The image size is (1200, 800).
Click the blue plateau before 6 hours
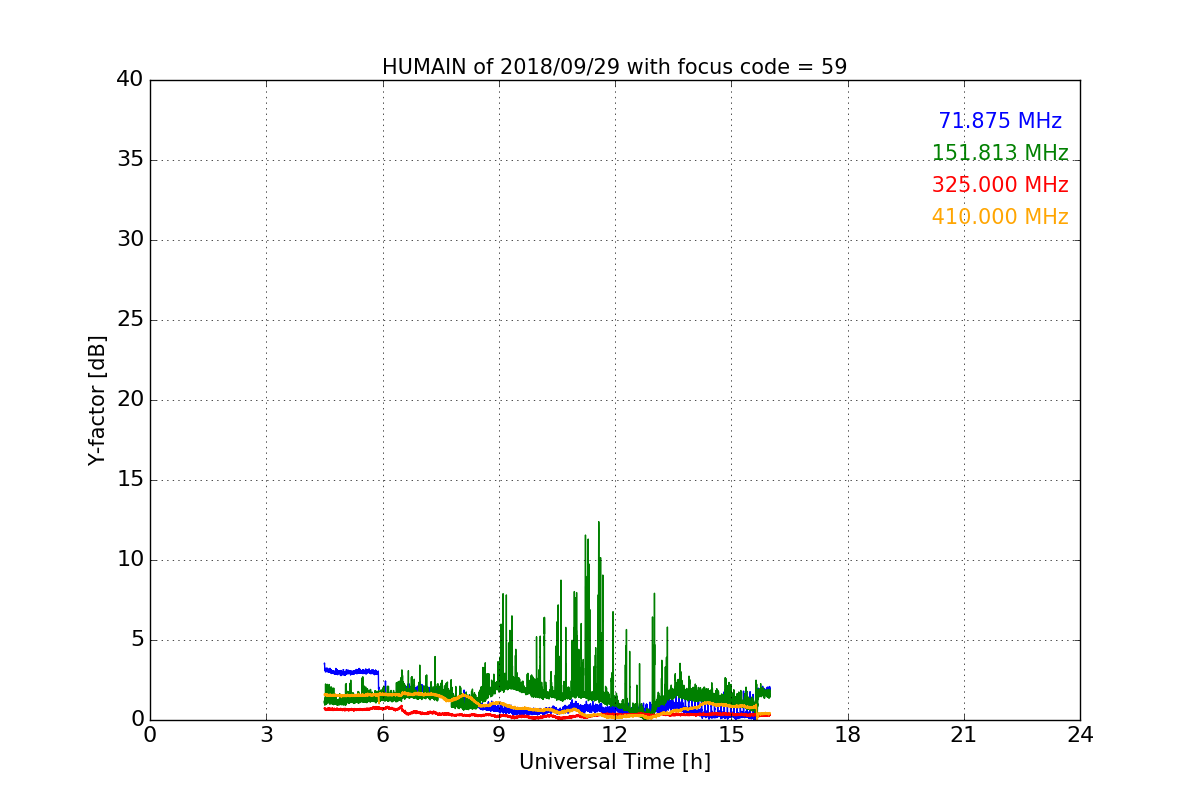click(x=350, y=671)
